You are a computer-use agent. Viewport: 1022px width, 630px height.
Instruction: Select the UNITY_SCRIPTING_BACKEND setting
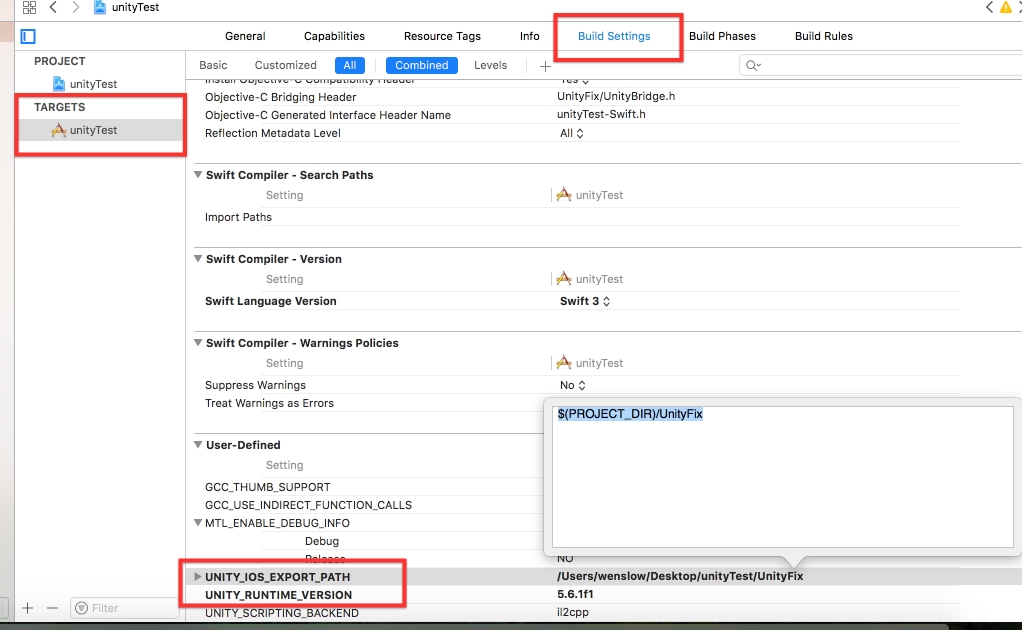coord(282,613)
